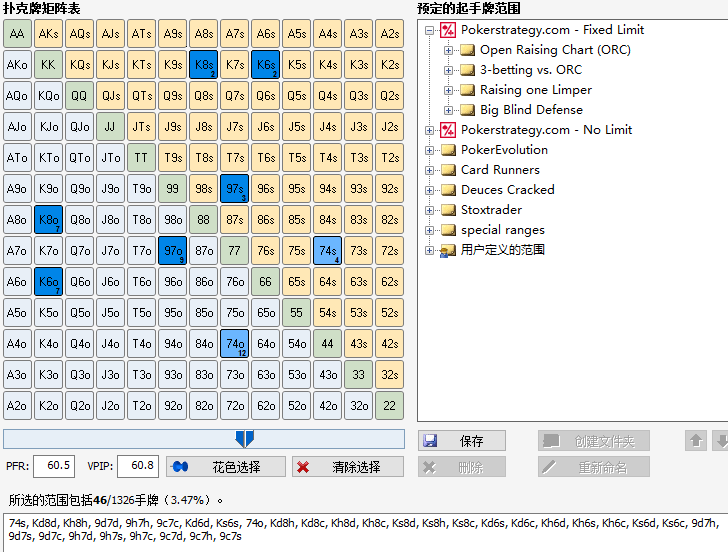Click the Pokerstrategy.com Fixed Limit percent icon
Screen dimensions: 728x552
448,30
